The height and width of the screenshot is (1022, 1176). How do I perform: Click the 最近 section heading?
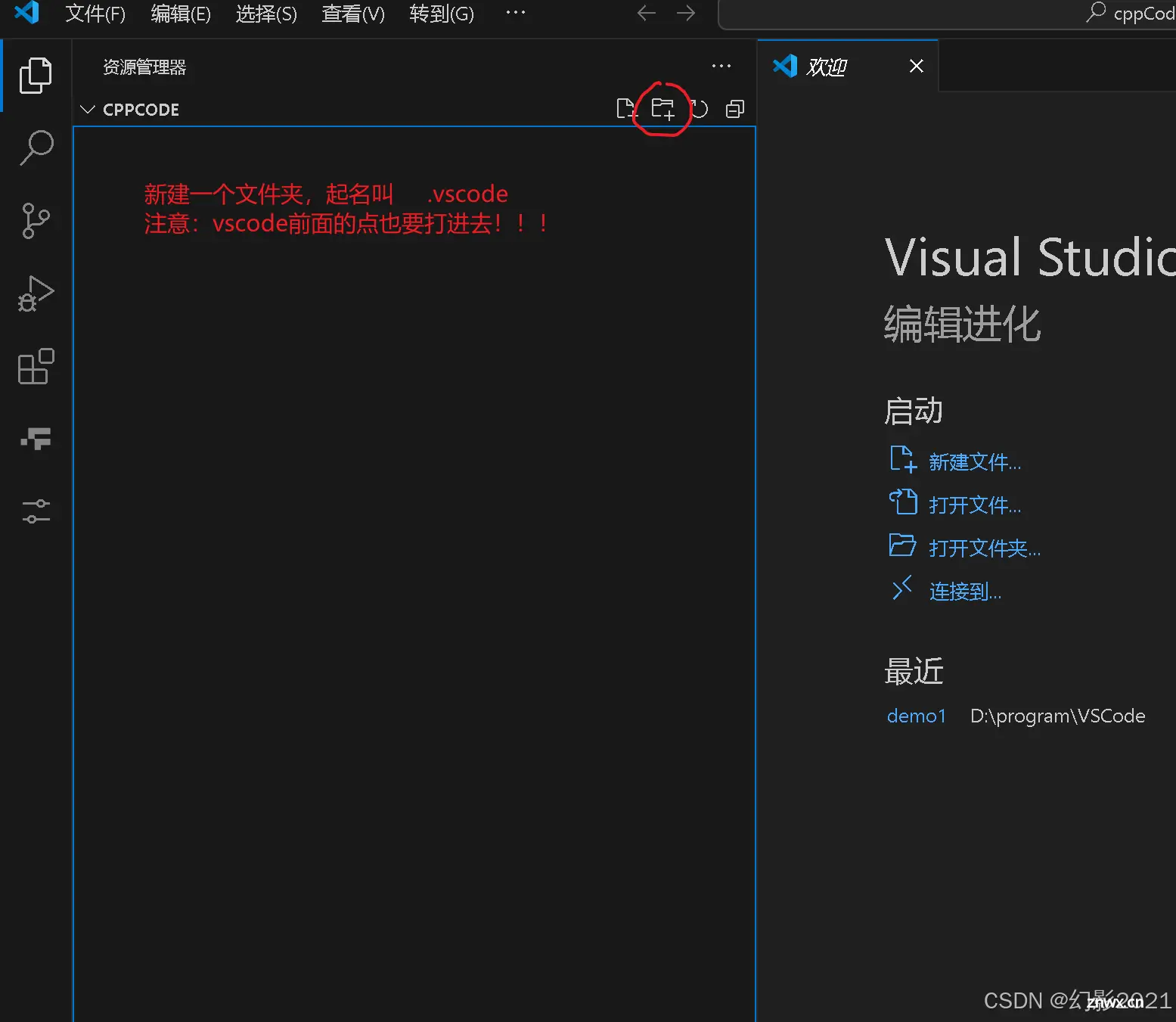(914, 671)
